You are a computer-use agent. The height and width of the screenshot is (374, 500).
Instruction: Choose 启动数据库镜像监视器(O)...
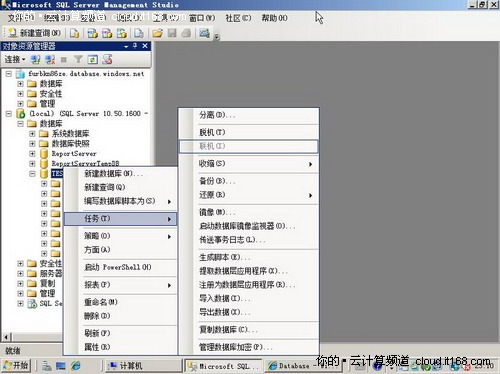point(249,226)
